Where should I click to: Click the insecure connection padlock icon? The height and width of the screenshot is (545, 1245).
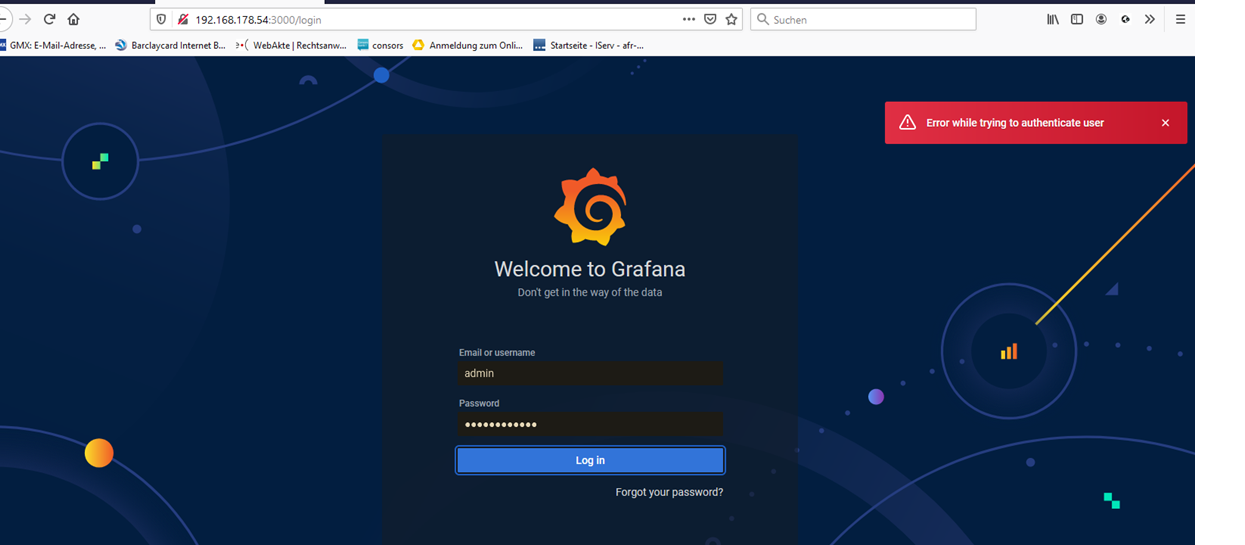[x=182, y=20]
